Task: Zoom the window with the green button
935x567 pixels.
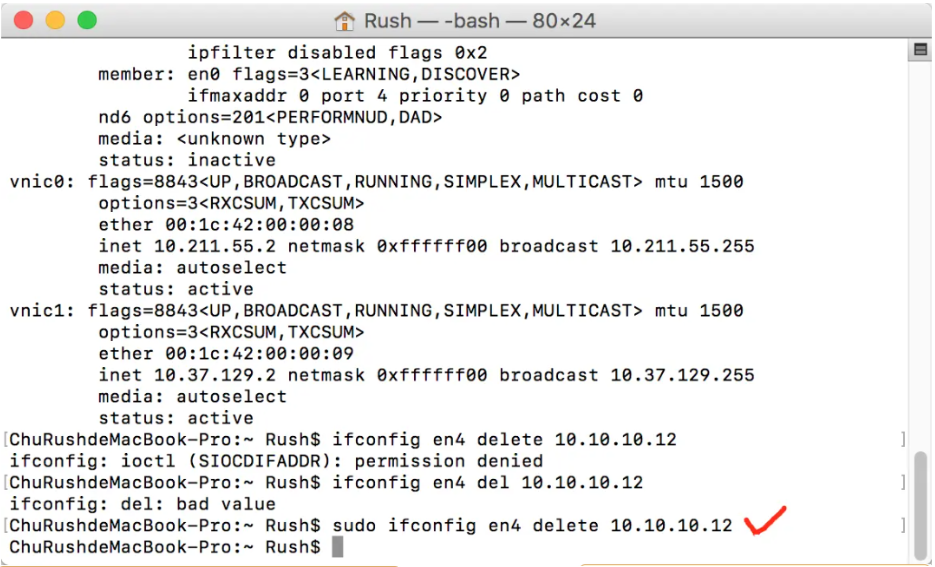Action: 87,20
